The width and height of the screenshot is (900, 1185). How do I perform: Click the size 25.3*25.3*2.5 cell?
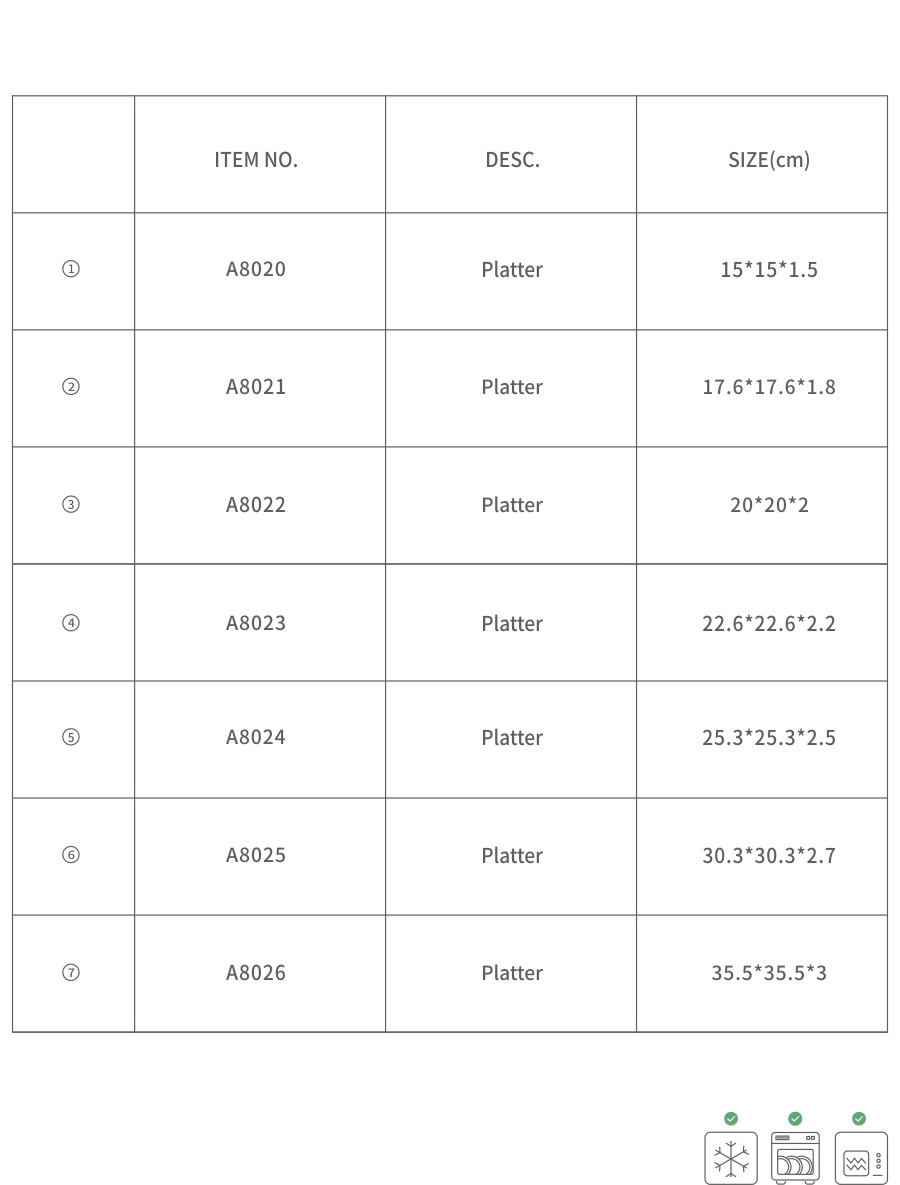coord(769,738)
